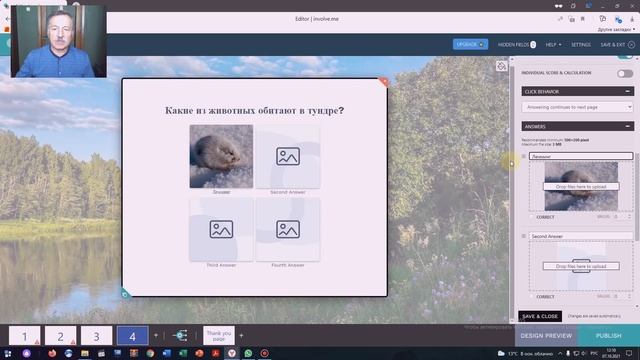The image size is (640, 360).
Task: Open Design Preview
Action: coord(546,336)
